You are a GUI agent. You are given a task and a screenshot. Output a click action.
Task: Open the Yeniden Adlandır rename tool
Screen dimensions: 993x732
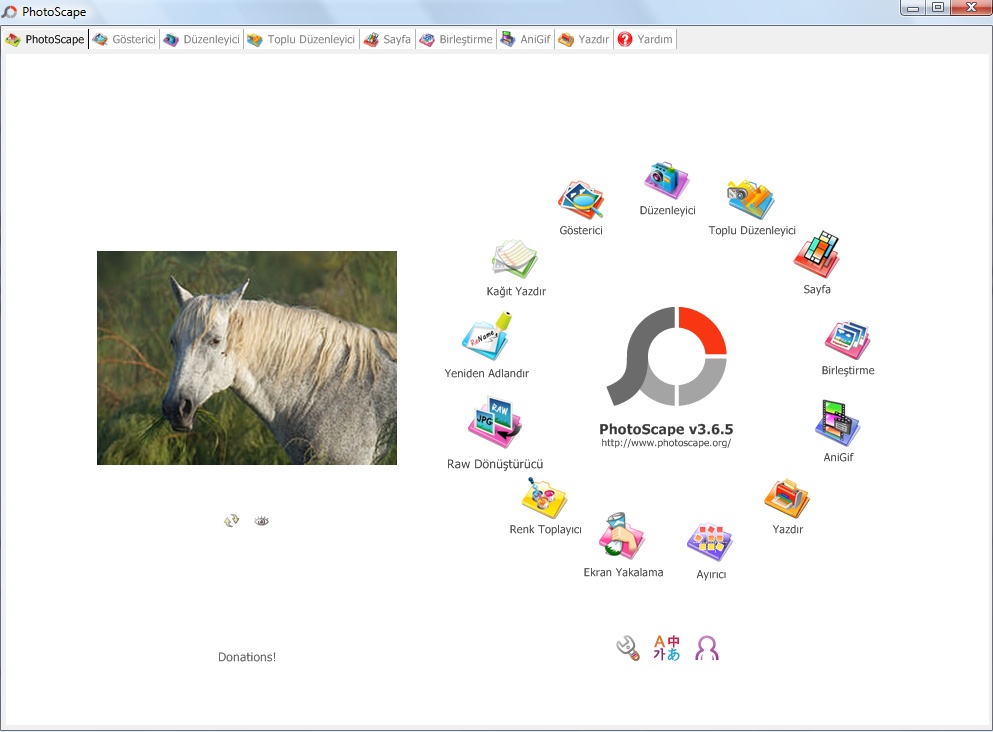click(486, 336)
